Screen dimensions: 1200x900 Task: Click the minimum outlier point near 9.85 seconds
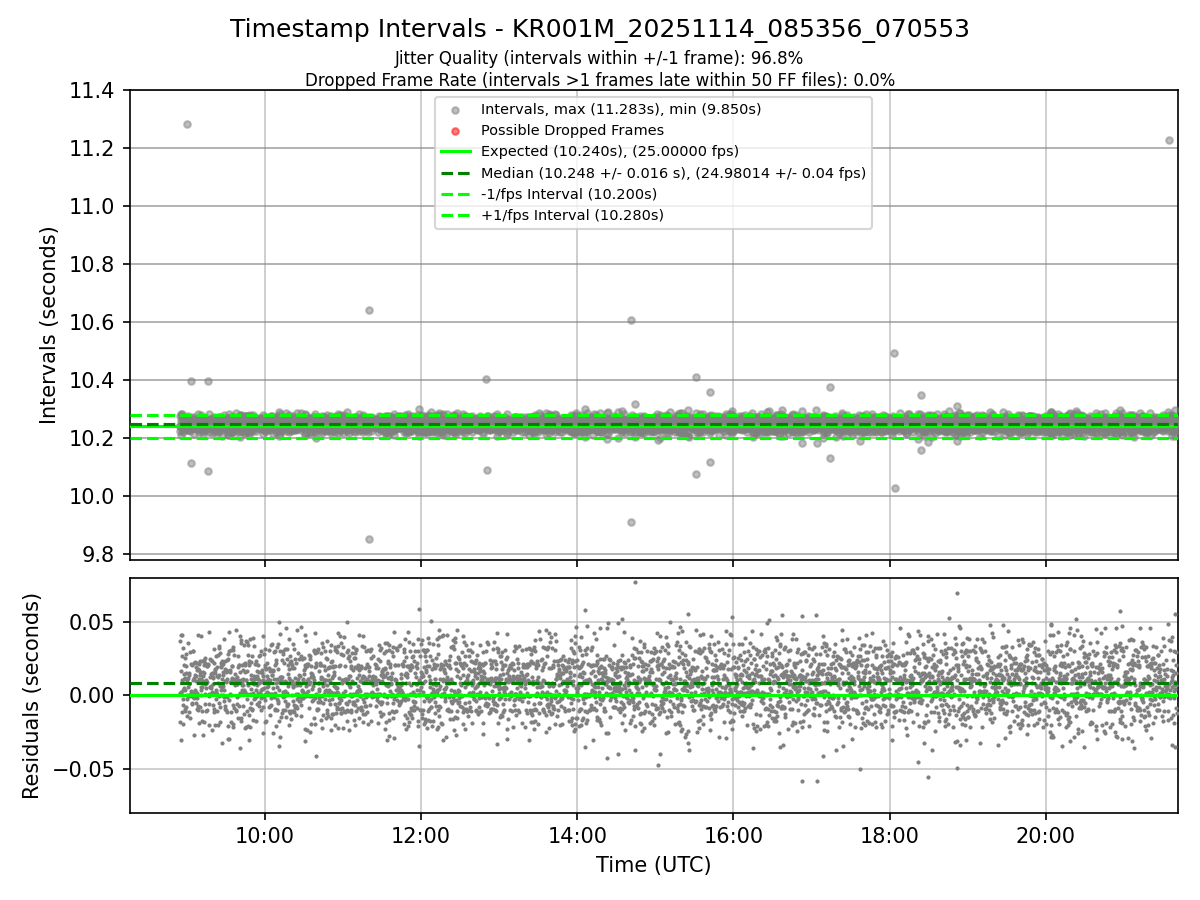tap(369, 539)
